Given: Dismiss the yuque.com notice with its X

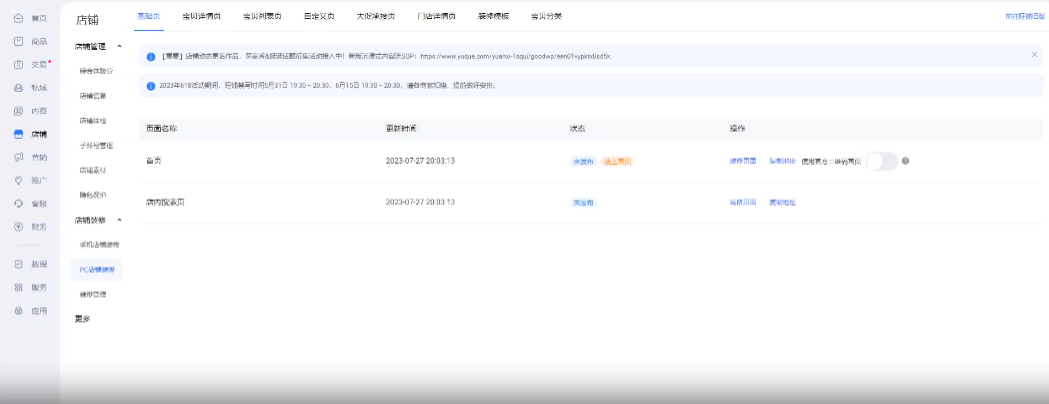Looking at the screenshot, I should coord(1034,54).
